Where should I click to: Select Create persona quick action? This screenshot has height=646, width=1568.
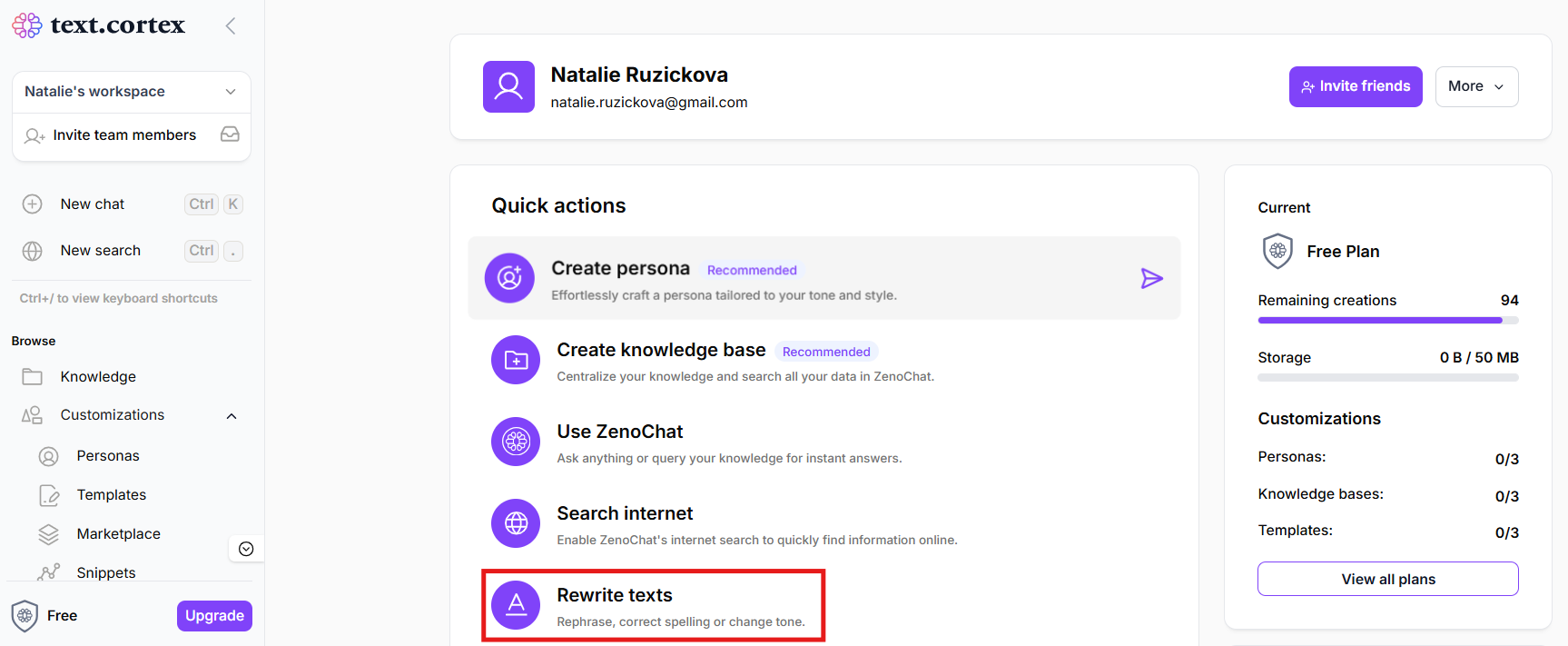click(824, 278)
